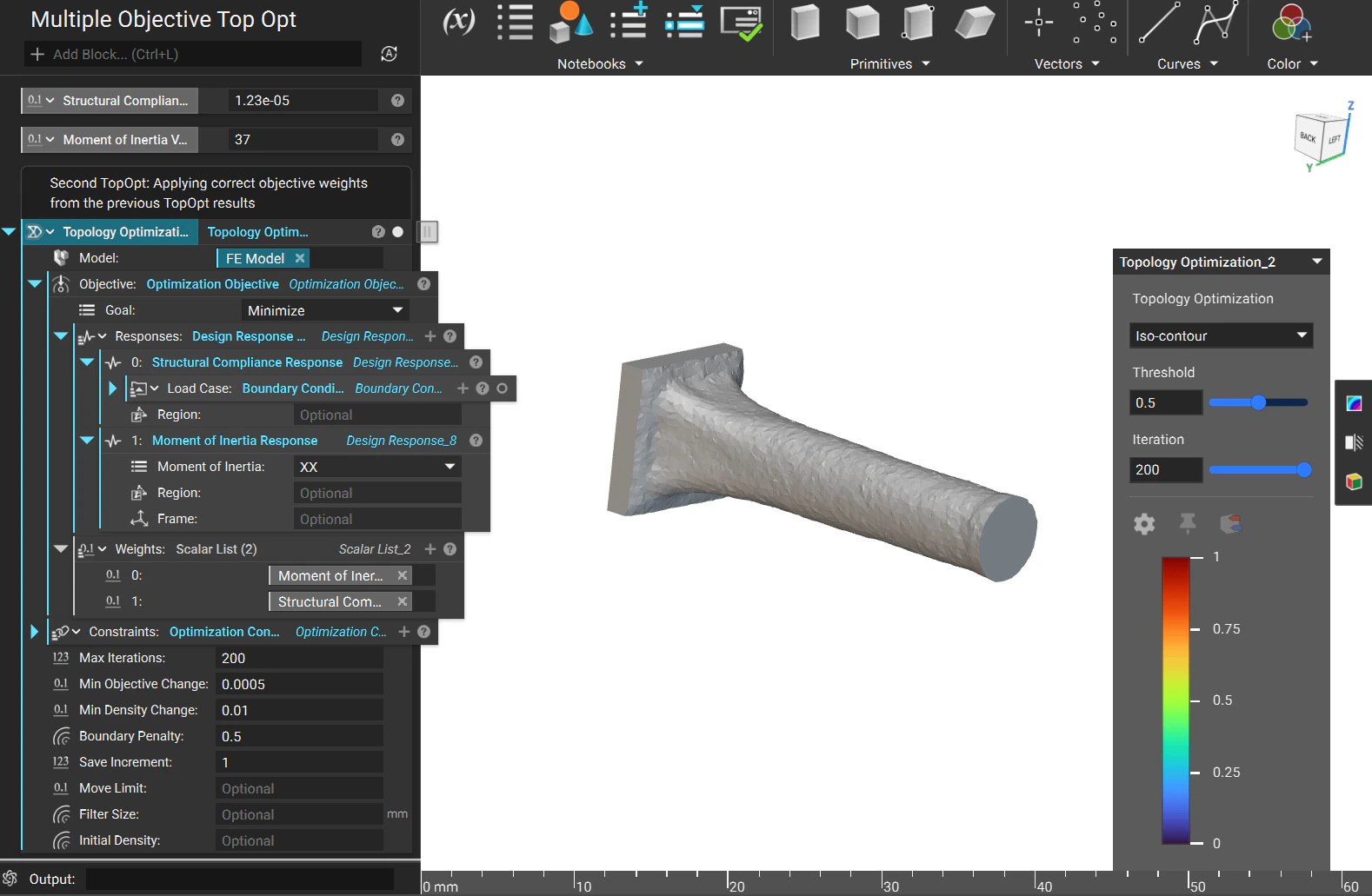Image resolution: width=1372 pixels, height=896 pixels.
Task: Collapse the Moment of Inertia Response
Action: click(87, 441)
